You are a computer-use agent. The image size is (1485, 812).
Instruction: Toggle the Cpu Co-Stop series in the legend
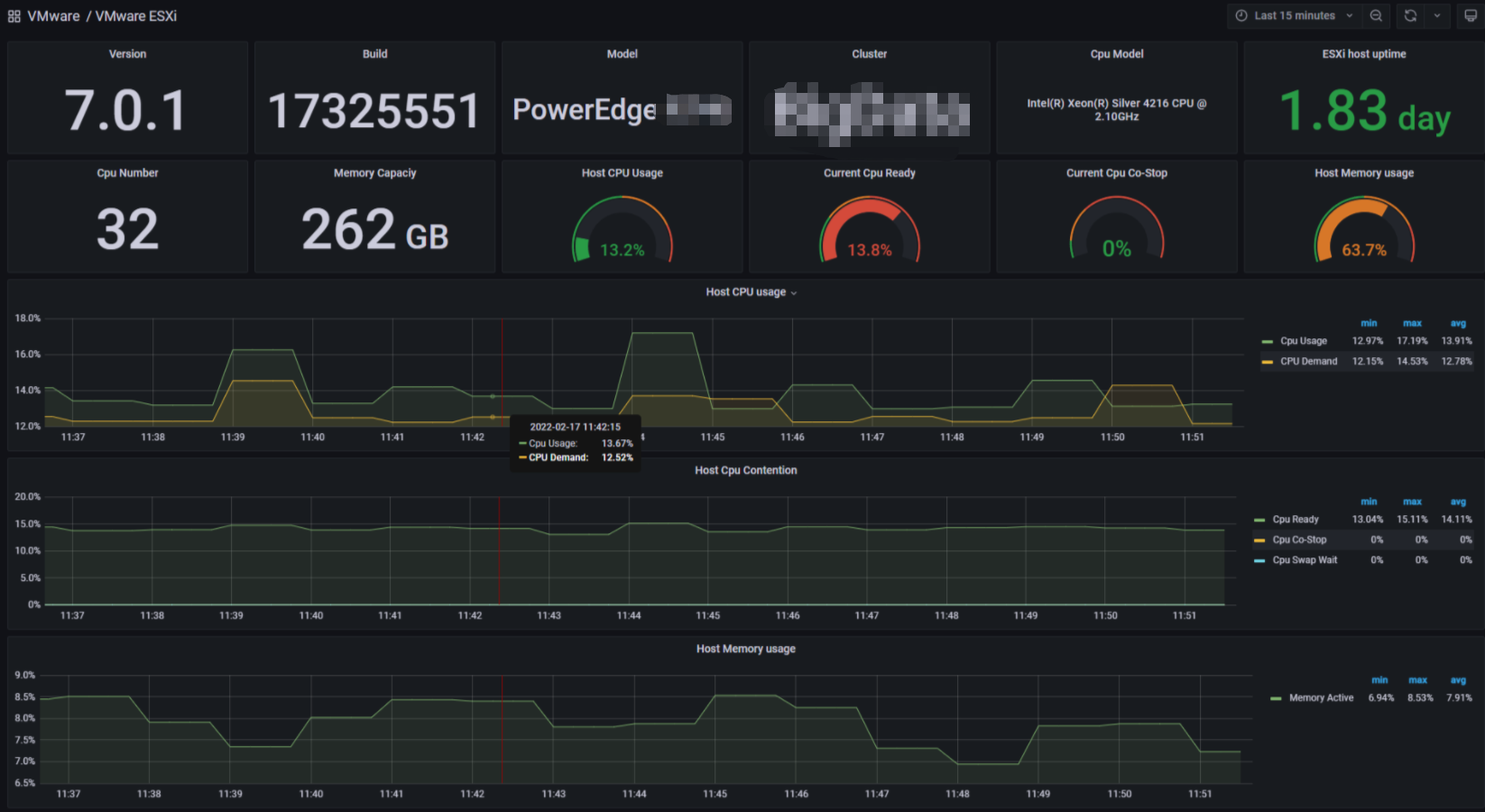tap(1299, 540)
